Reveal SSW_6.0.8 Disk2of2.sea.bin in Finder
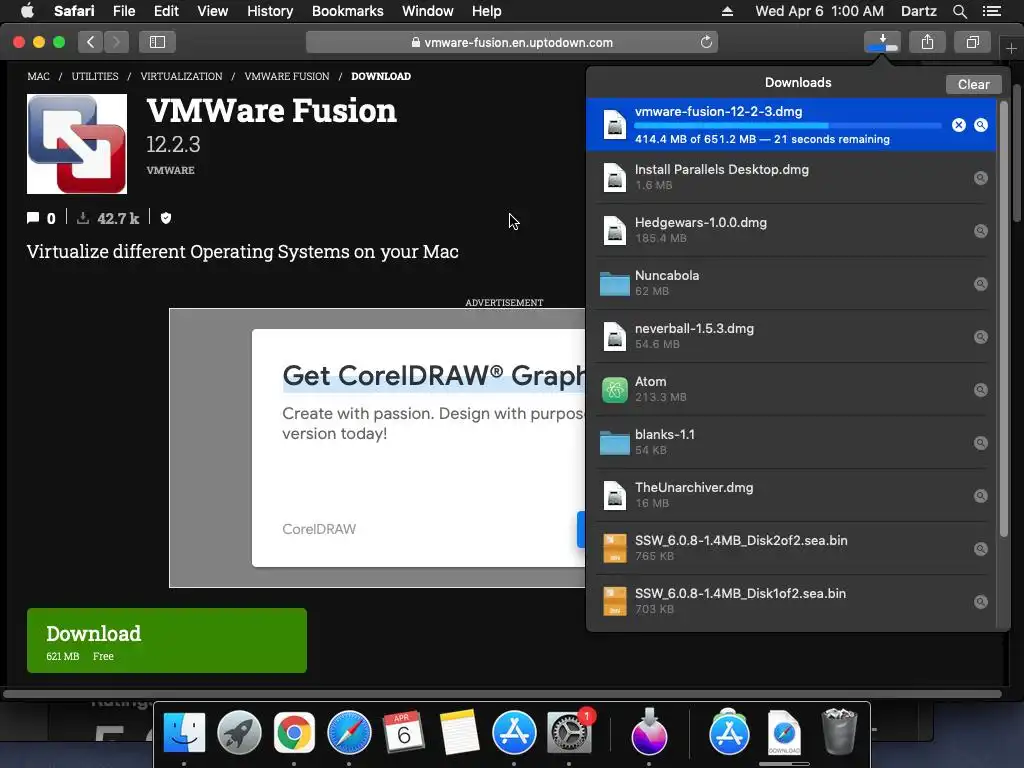Image resolution: width=1024 pixels, height=768 pixels. pos(981,549)
